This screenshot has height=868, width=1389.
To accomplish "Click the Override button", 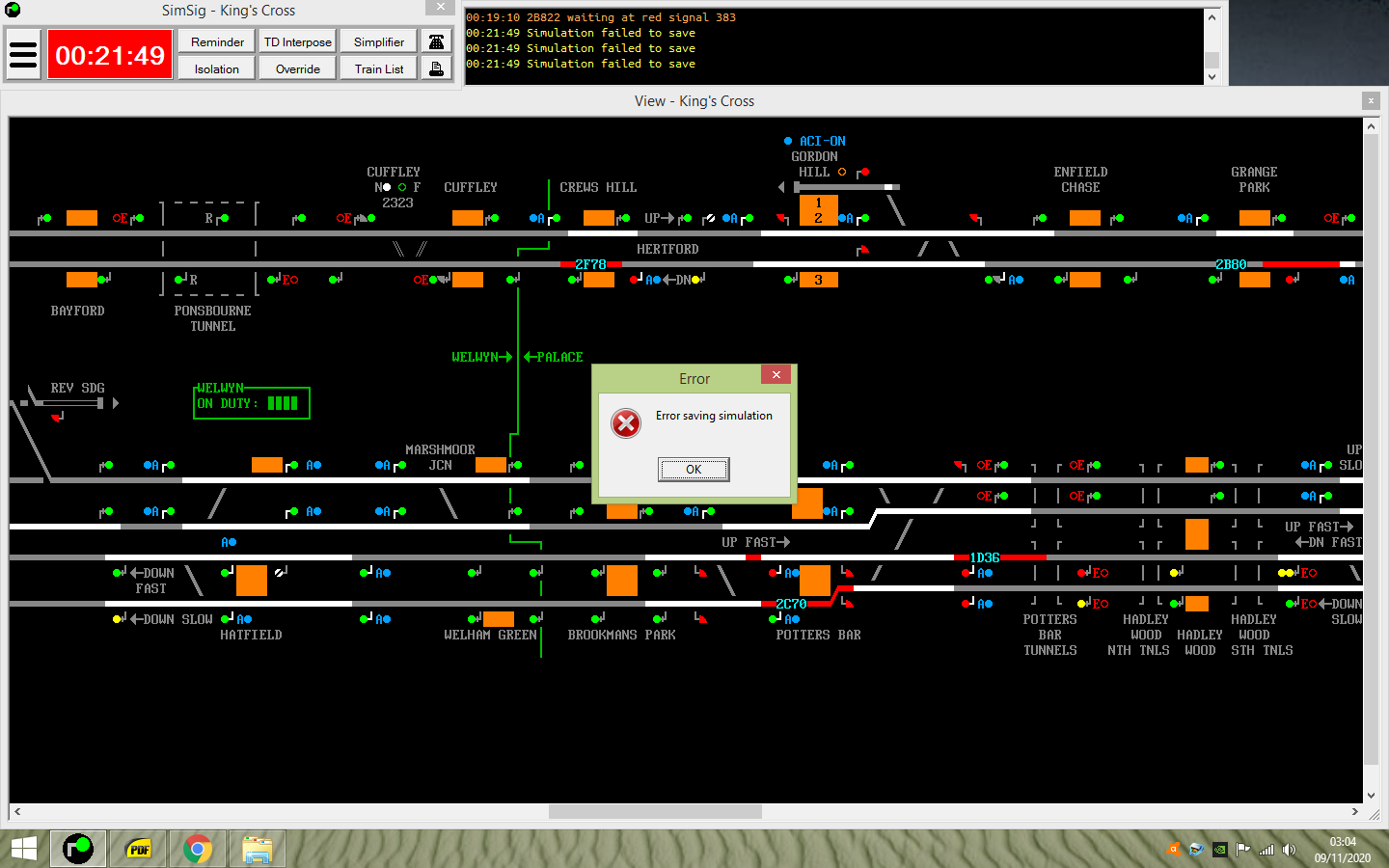I will [298, 68].
